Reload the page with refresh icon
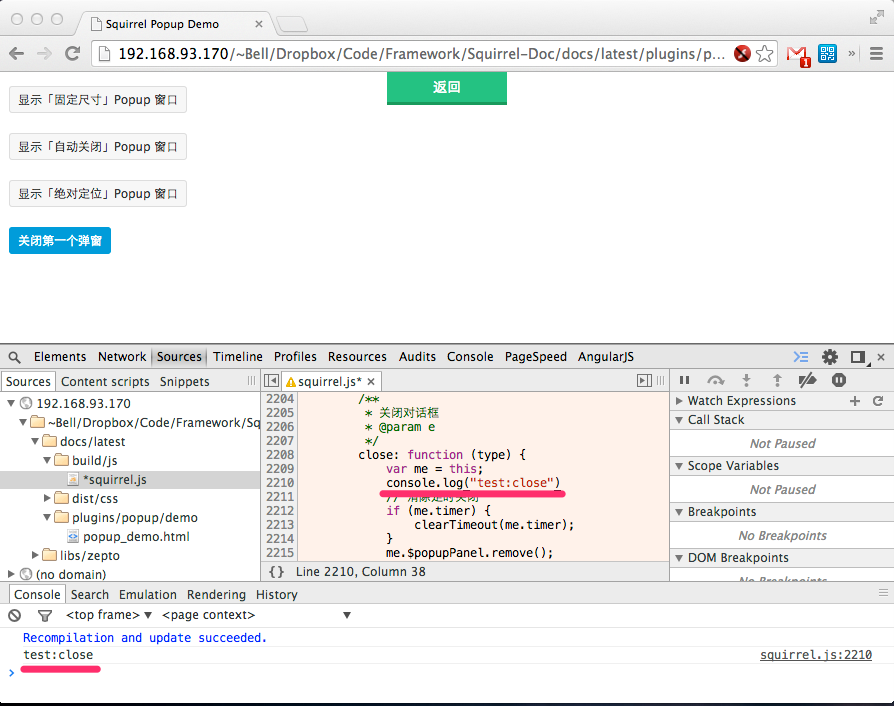894x706 pixels. (x=72, y=54)
